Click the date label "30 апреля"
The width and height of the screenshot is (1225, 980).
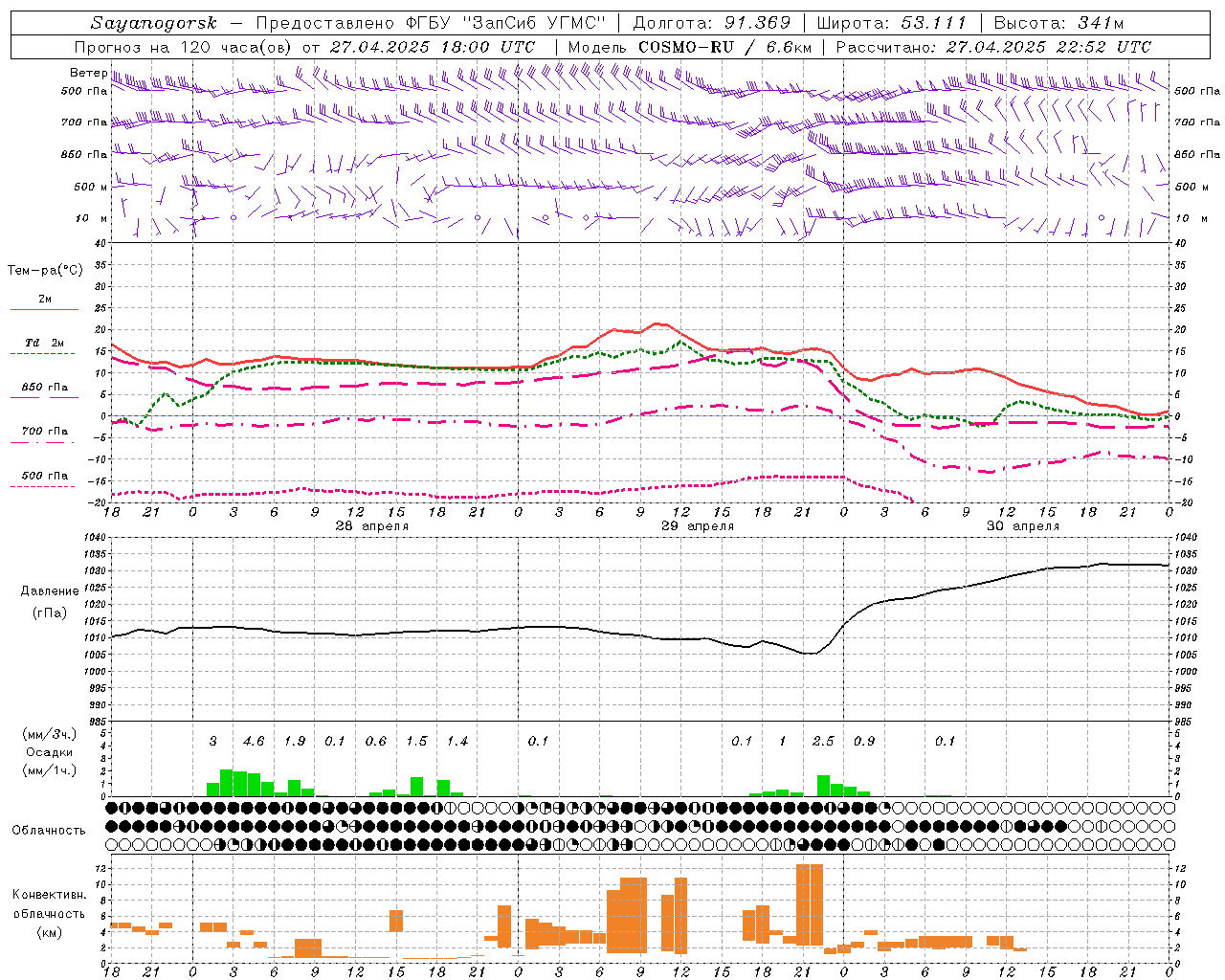coord(1023,526)
